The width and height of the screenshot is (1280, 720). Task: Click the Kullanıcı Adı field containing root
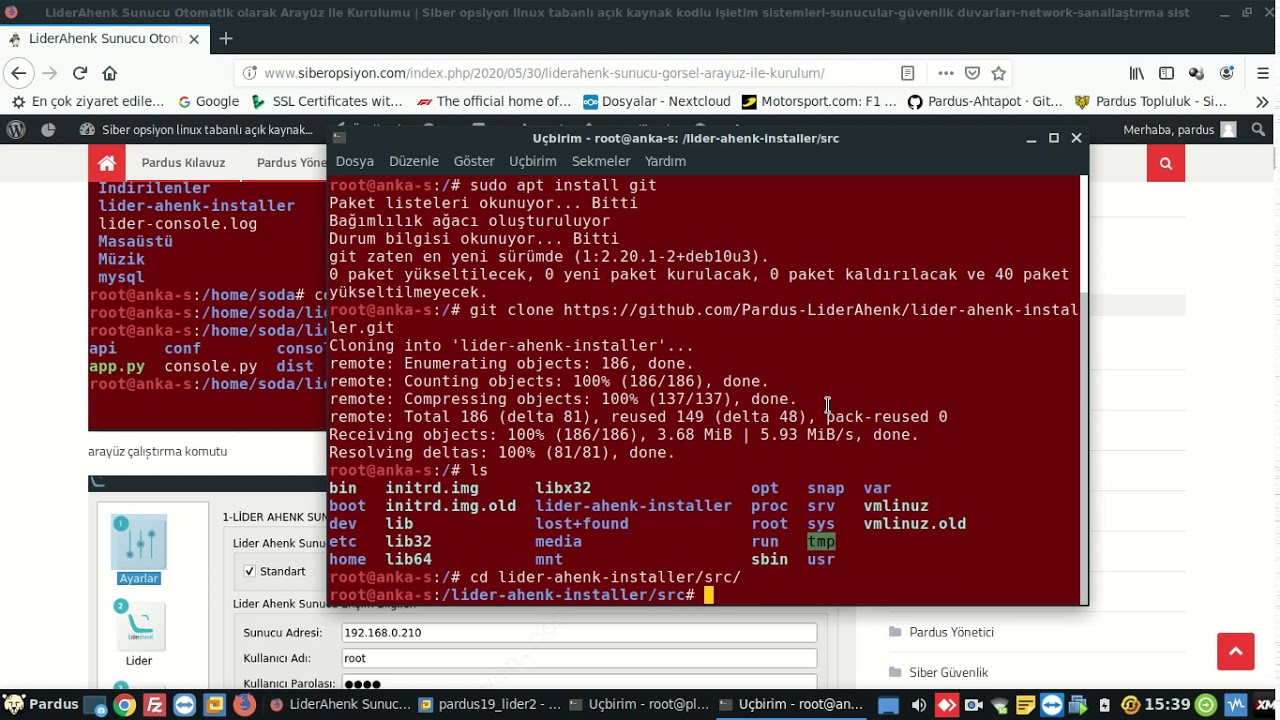pos(579,658)
